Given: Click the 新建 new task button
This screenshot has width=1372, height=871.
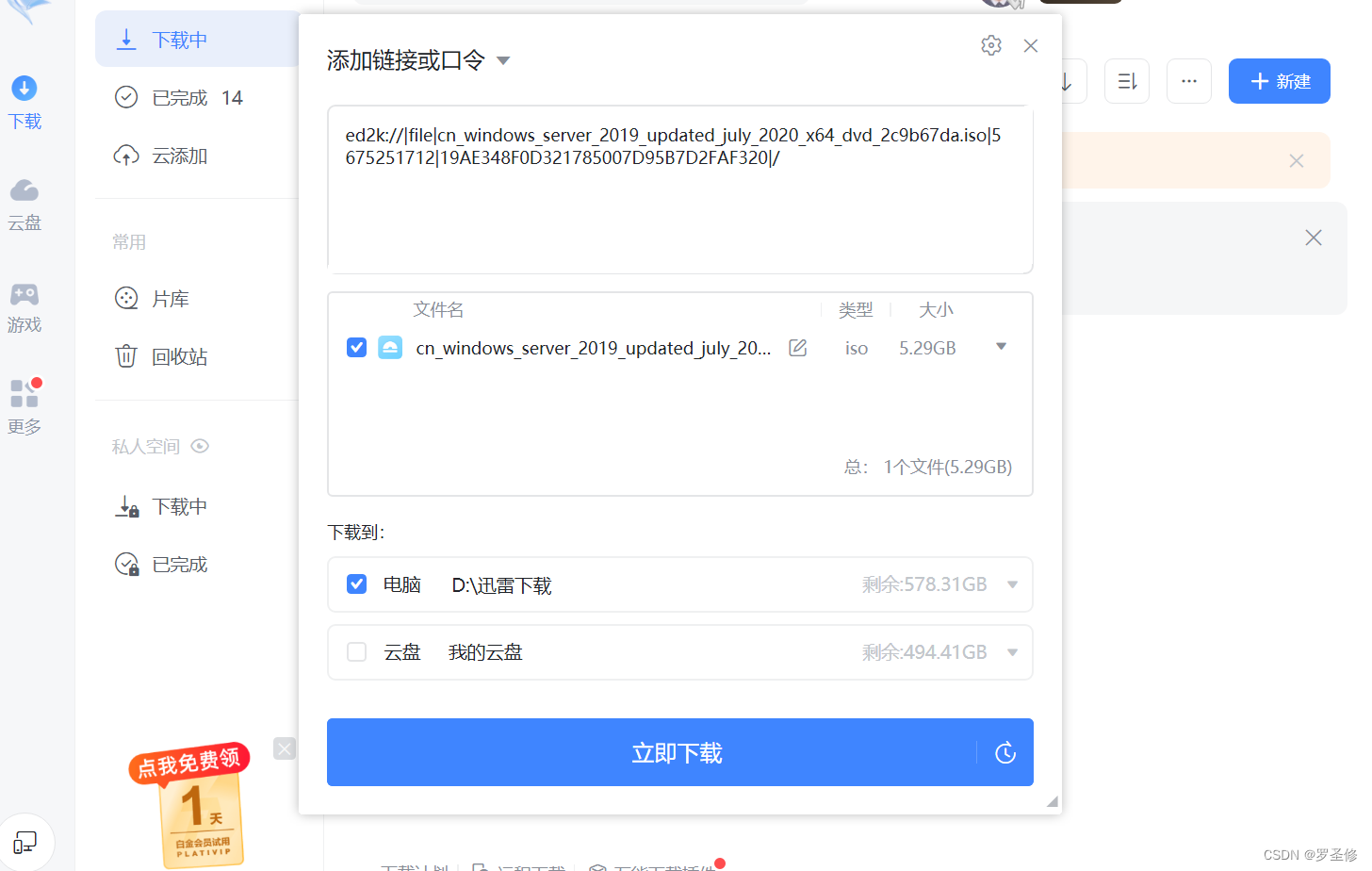Looking at the screenshot, I should coord(1280,81).
